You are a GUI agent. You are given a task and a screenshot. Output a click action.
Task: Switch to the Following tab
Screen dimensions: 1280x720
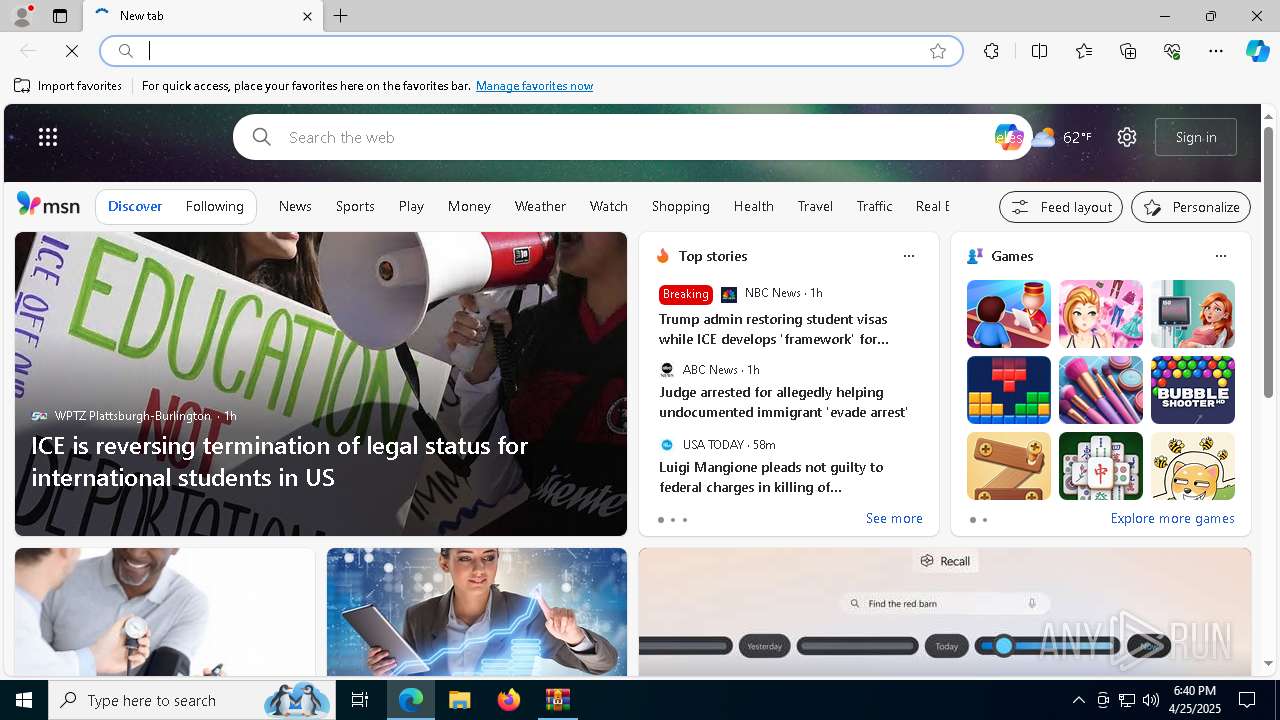215,206
